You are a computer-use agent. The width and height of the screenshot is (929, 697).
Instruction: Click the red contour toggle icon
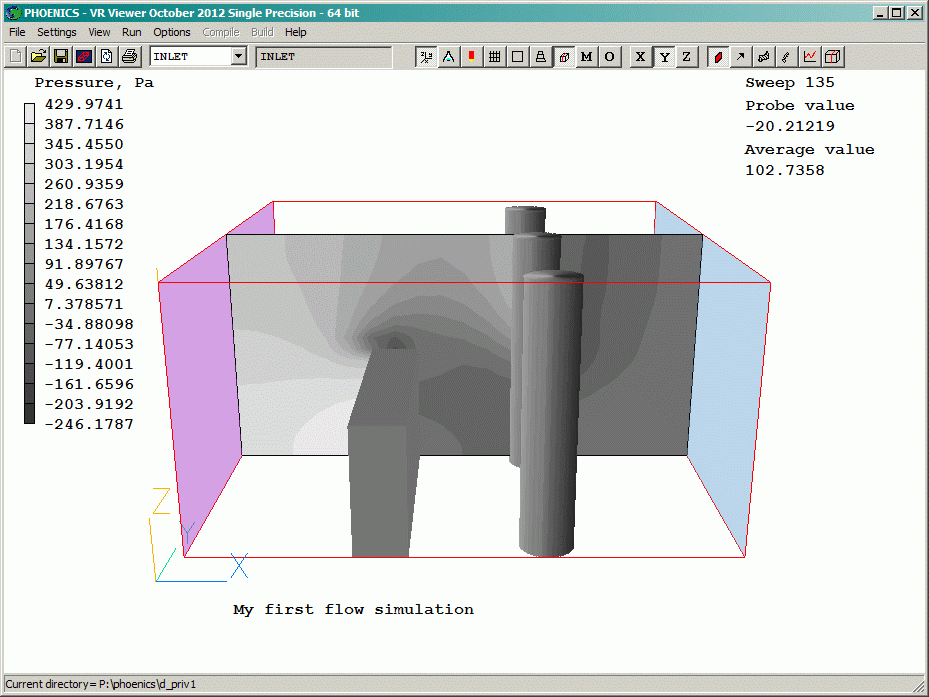tap(718, 57)
